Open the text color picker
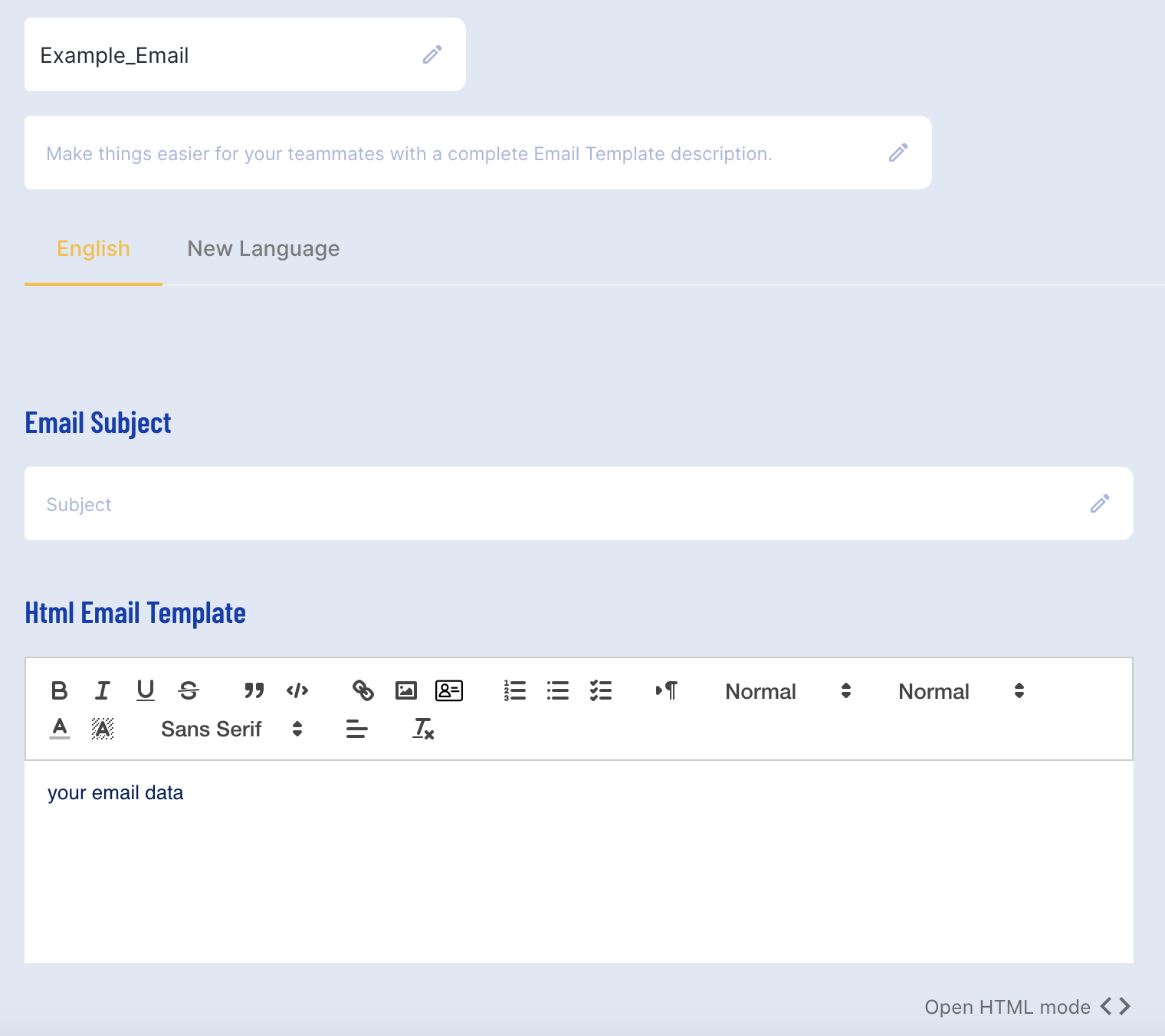1165x1036 pixels. click(x=60, y=728)
